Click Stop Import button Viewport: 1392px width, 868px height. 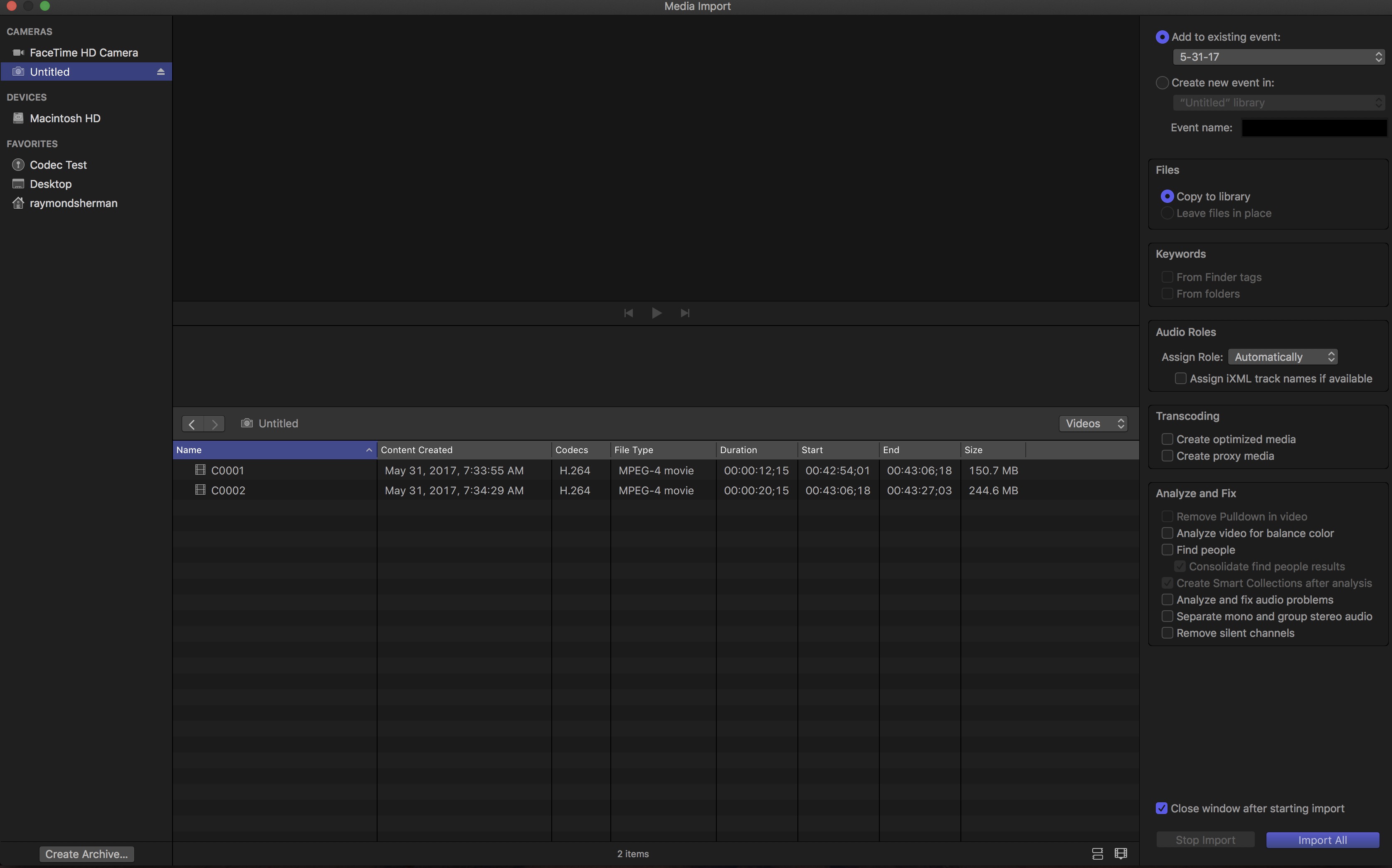pyautogui.click(x=1205, y=840)
